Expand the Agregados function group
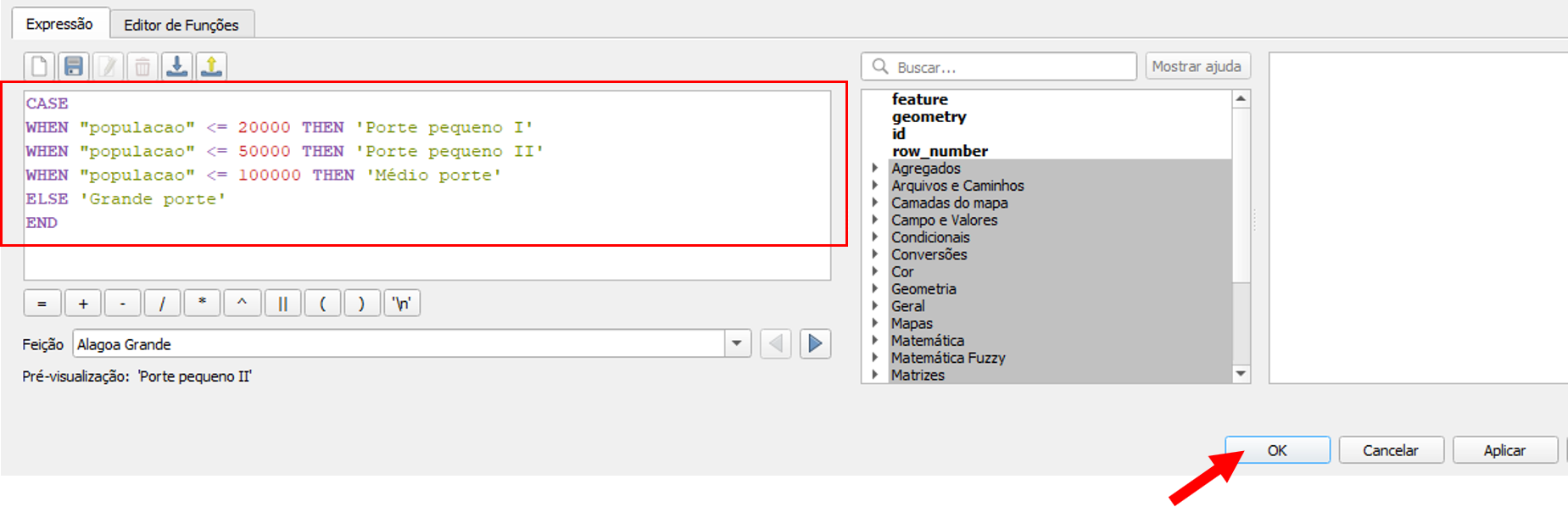The height and width of the screenshot is (507, 1568). [x=875, y=168]
